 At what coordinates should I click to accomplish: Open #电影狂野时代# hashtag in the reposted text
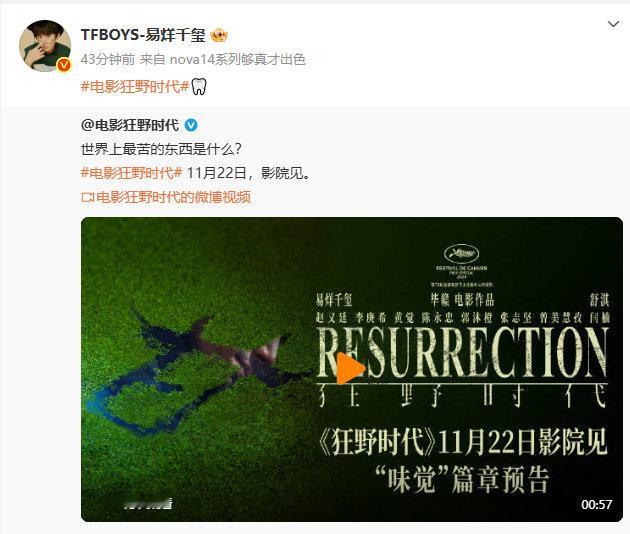pos(132,173)
